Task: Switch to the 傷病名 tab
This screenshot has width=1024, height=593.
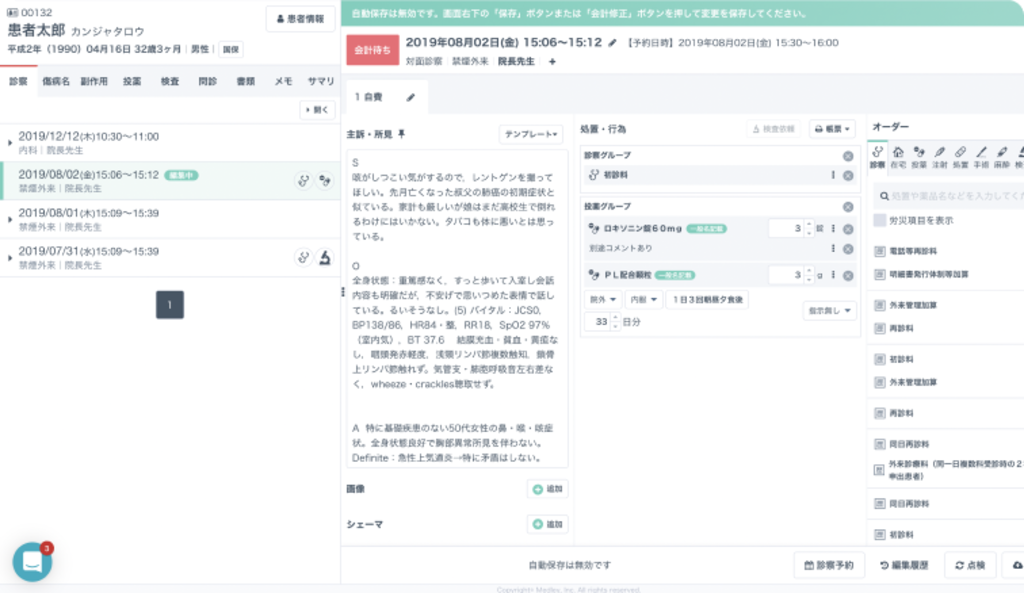Action: click(56, 81)
